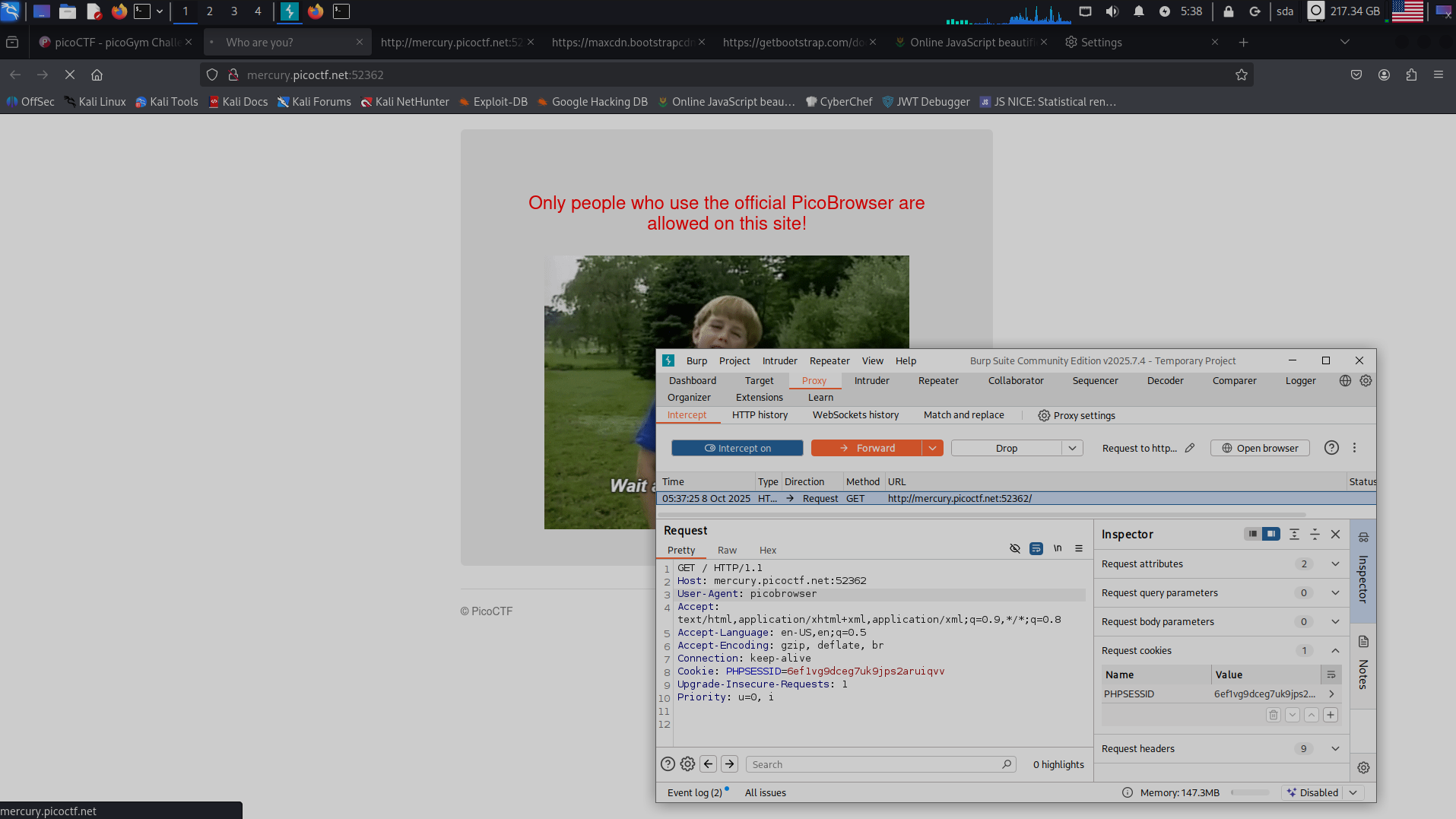Expand all Inspector sections
1456x819 pixels.
point(1294,535)
